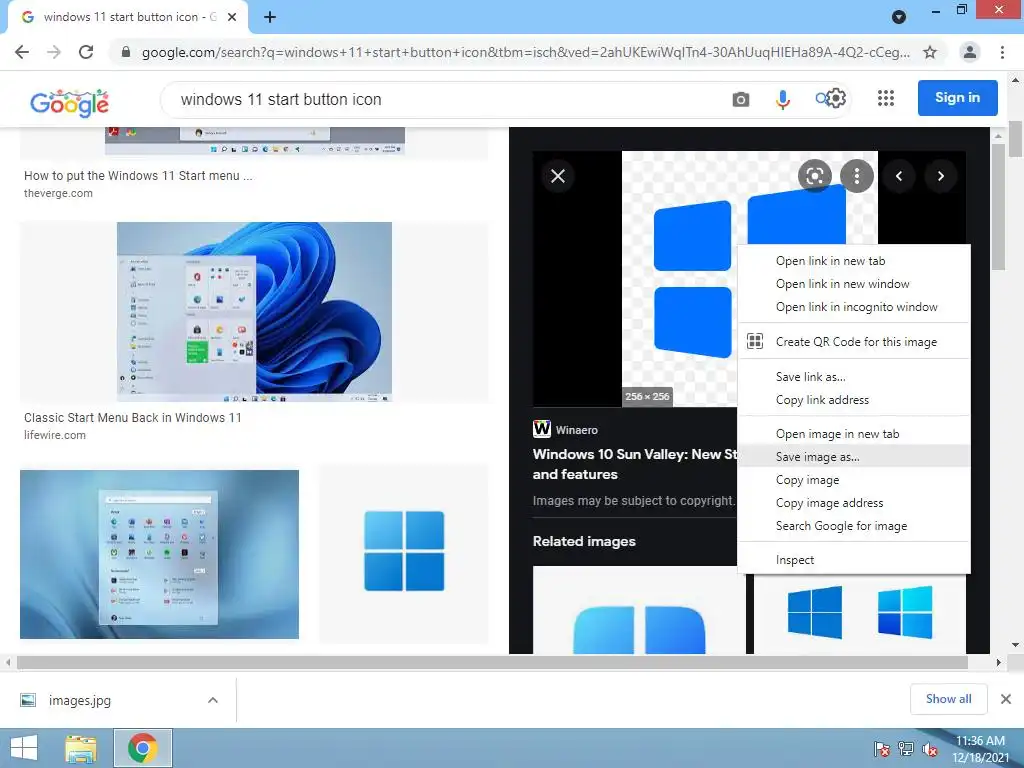Select Open link in new window

854,283
